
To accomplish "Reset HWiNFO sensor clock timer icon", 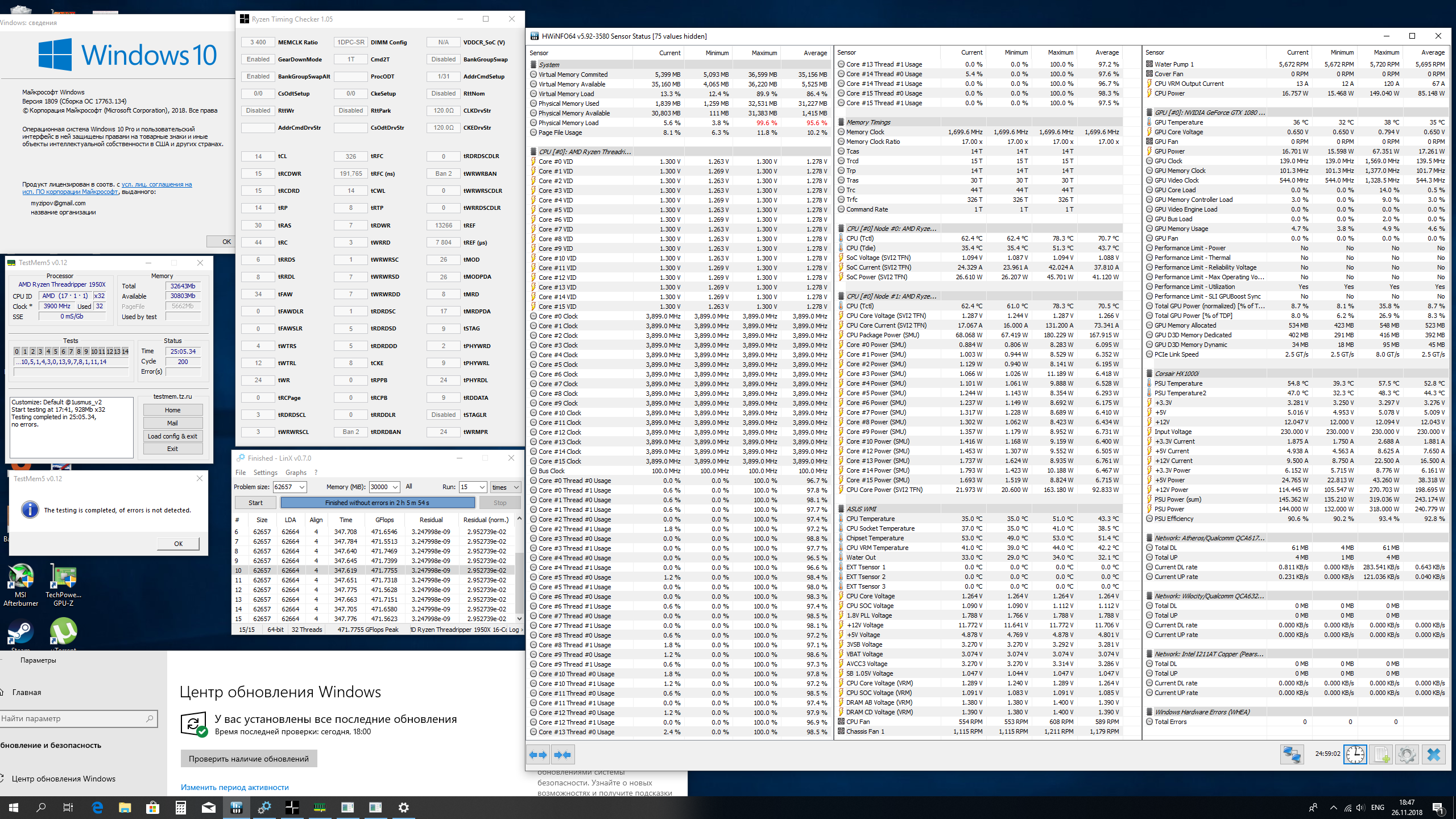I will point(1355,755).
